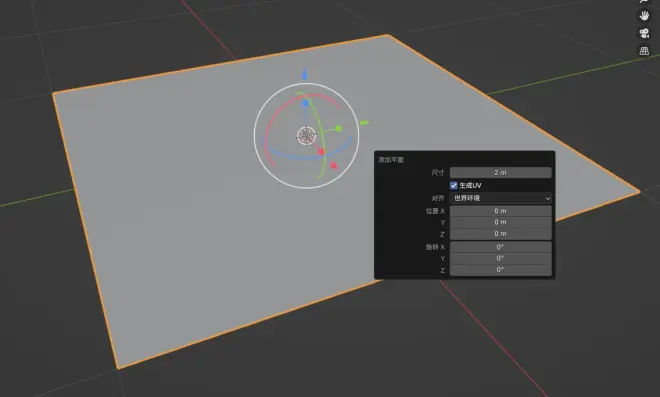Click the white outer view-rotation circle
This screenshot has height=397, width=660.
254,136
